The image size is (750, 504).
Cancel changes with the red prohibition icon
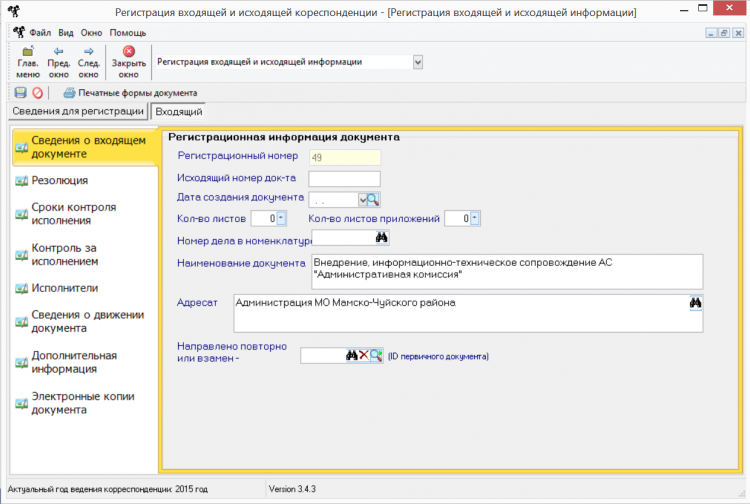(x=37, y=93)
